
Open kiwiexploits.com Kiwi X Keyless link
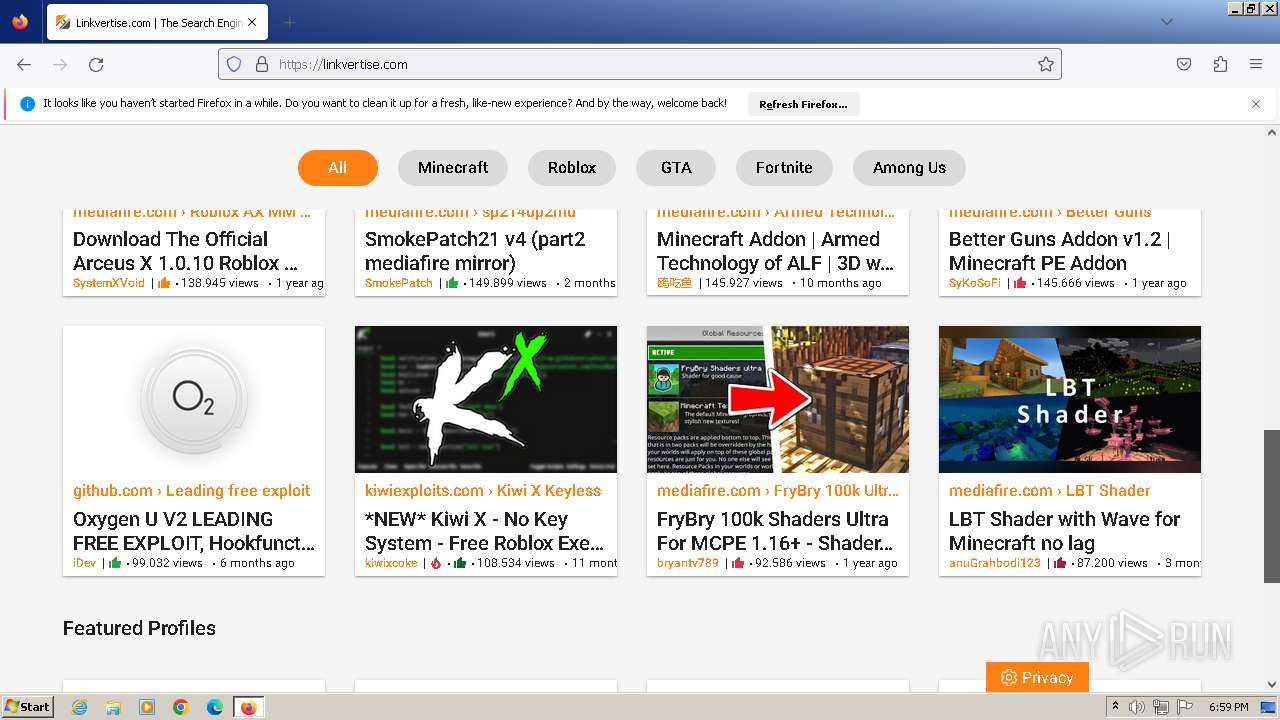click(483, 490)
